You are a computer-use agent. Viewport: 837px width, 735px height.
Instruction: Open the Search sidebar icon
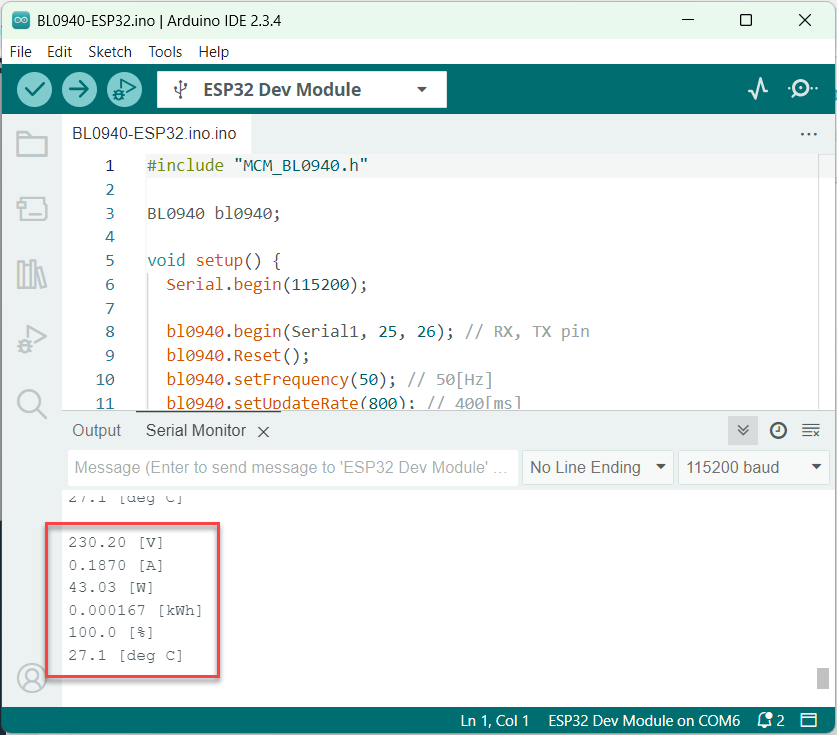tap(32, 404)
